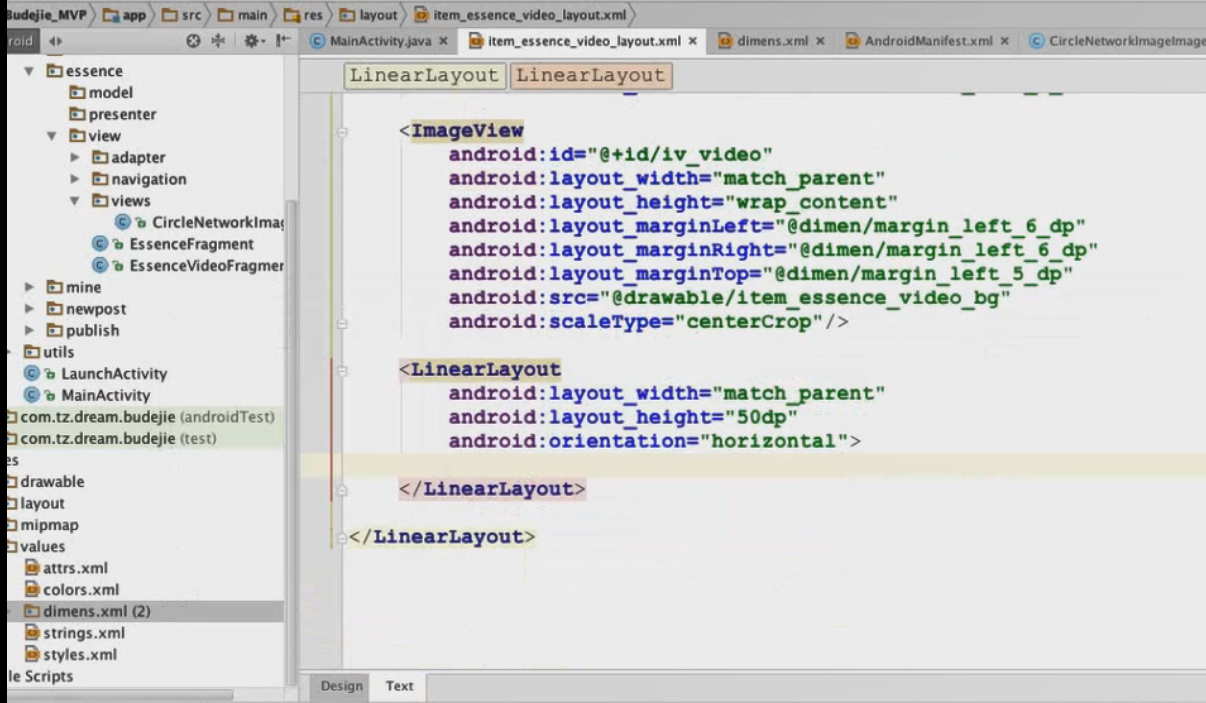Select EssenceVideoFragment in project tree
Viewport: 1206px width, 703px height.
pos(188,266)
